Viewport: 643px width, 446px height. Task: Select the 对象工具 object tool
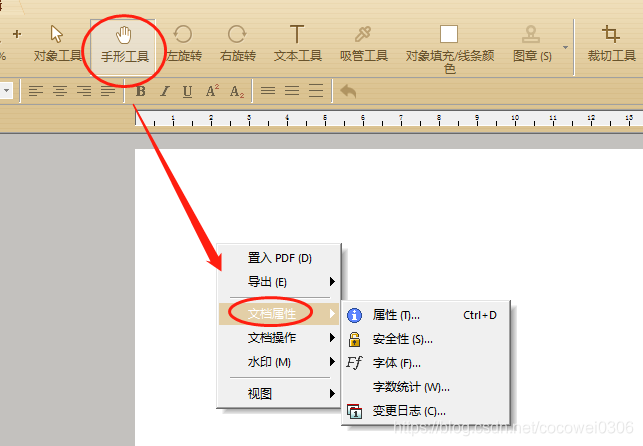tap(57, 44)
